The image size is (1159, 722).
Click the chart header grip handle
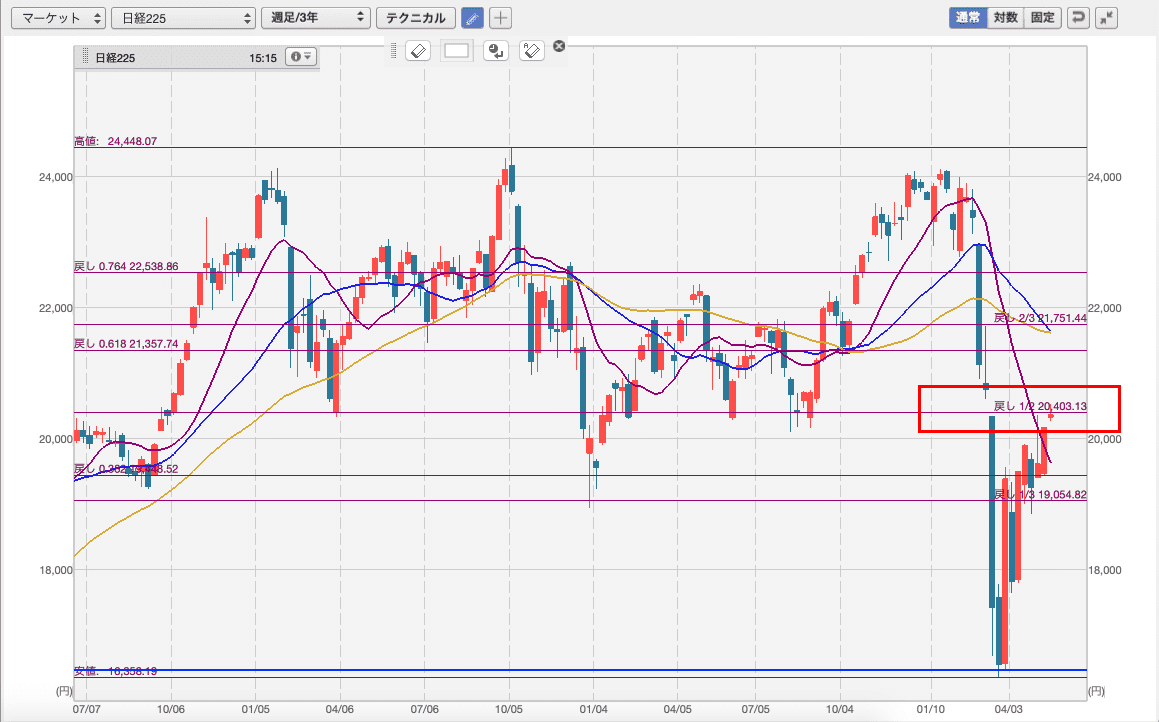tap(86, 58)
